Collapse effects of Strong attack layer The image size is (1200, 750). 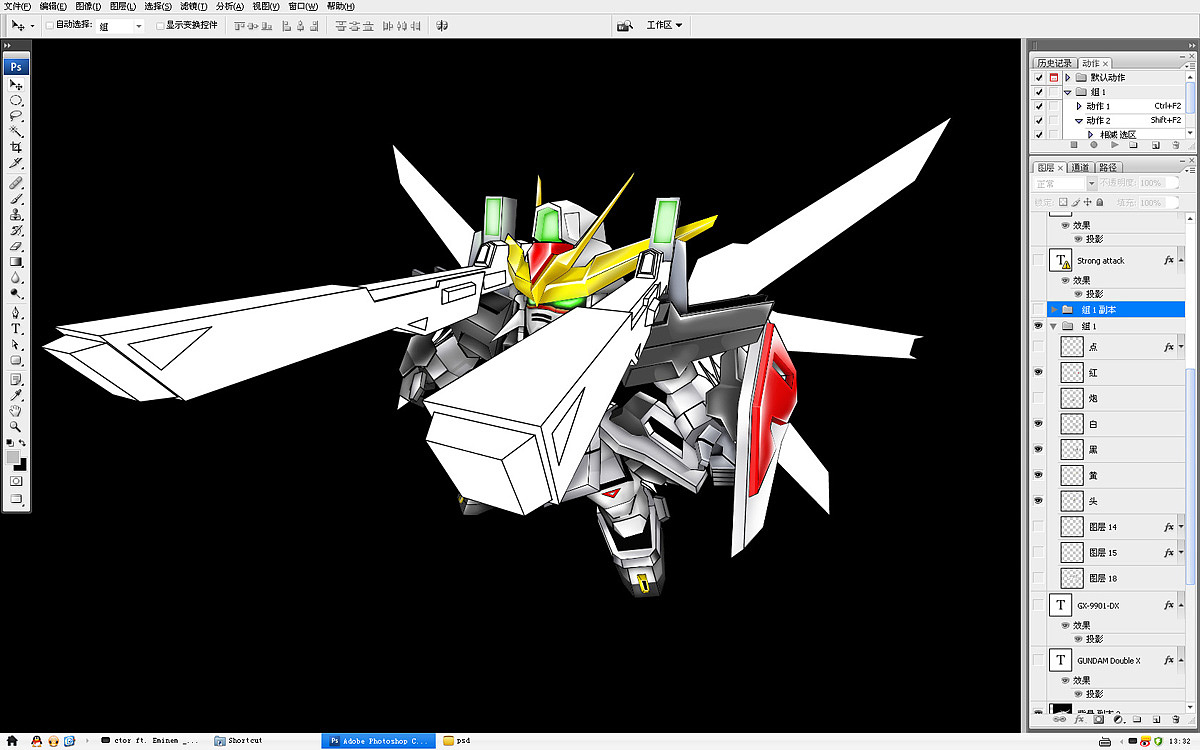(1181, 260)
